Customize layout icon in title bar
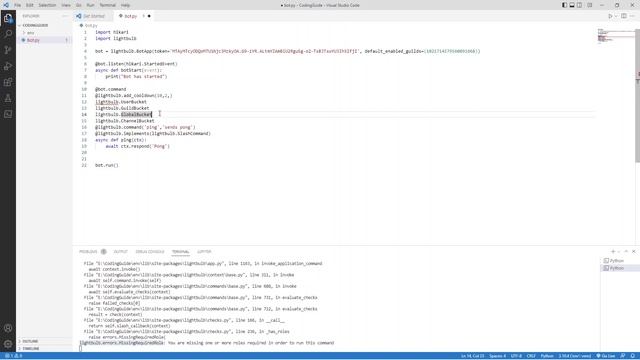640x360 pixels. pyautogui.click(x=589, y=5)
